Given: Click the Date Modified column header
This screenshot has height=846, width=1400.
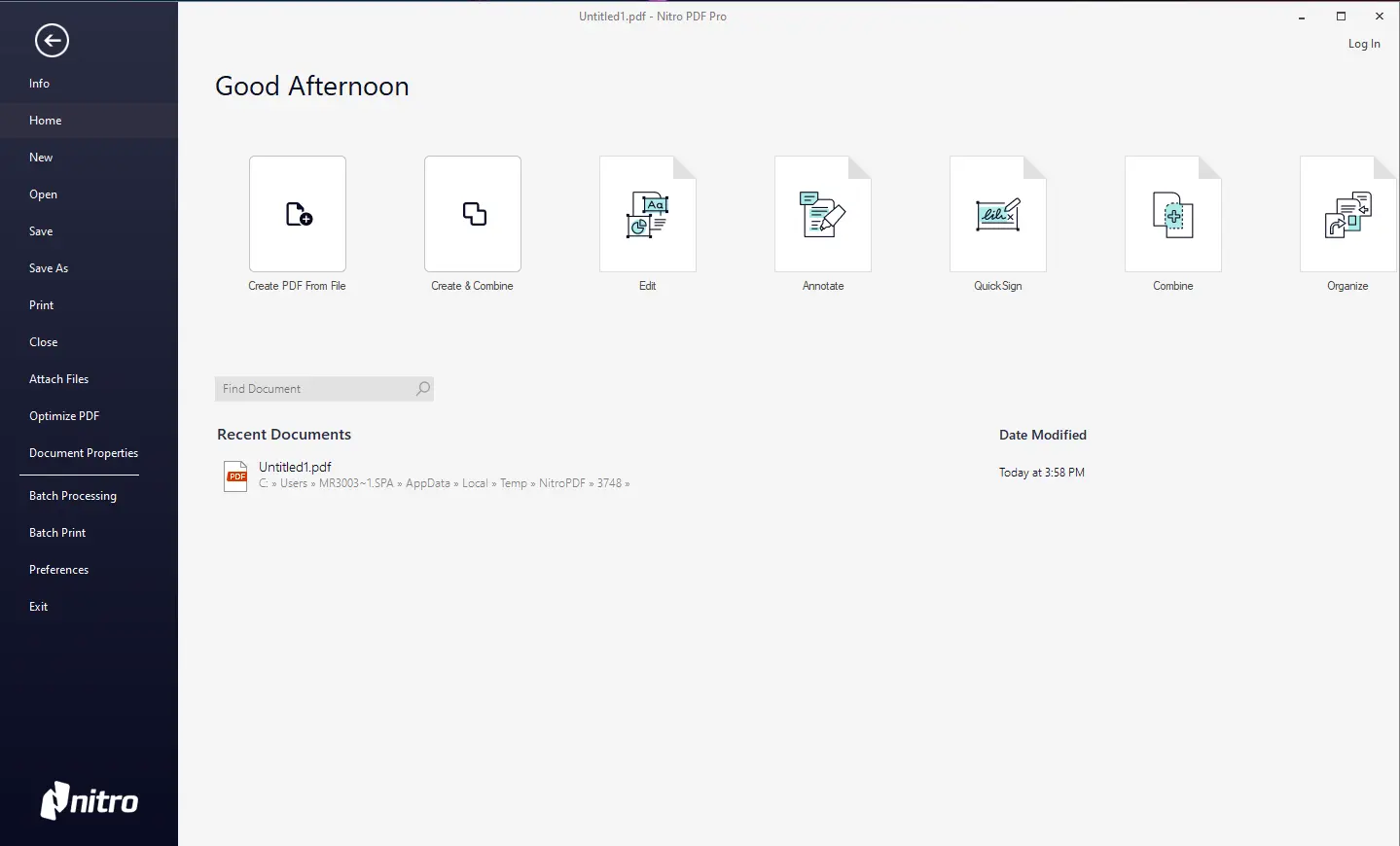Looking at the screenshot, I should pos(1043,435).
